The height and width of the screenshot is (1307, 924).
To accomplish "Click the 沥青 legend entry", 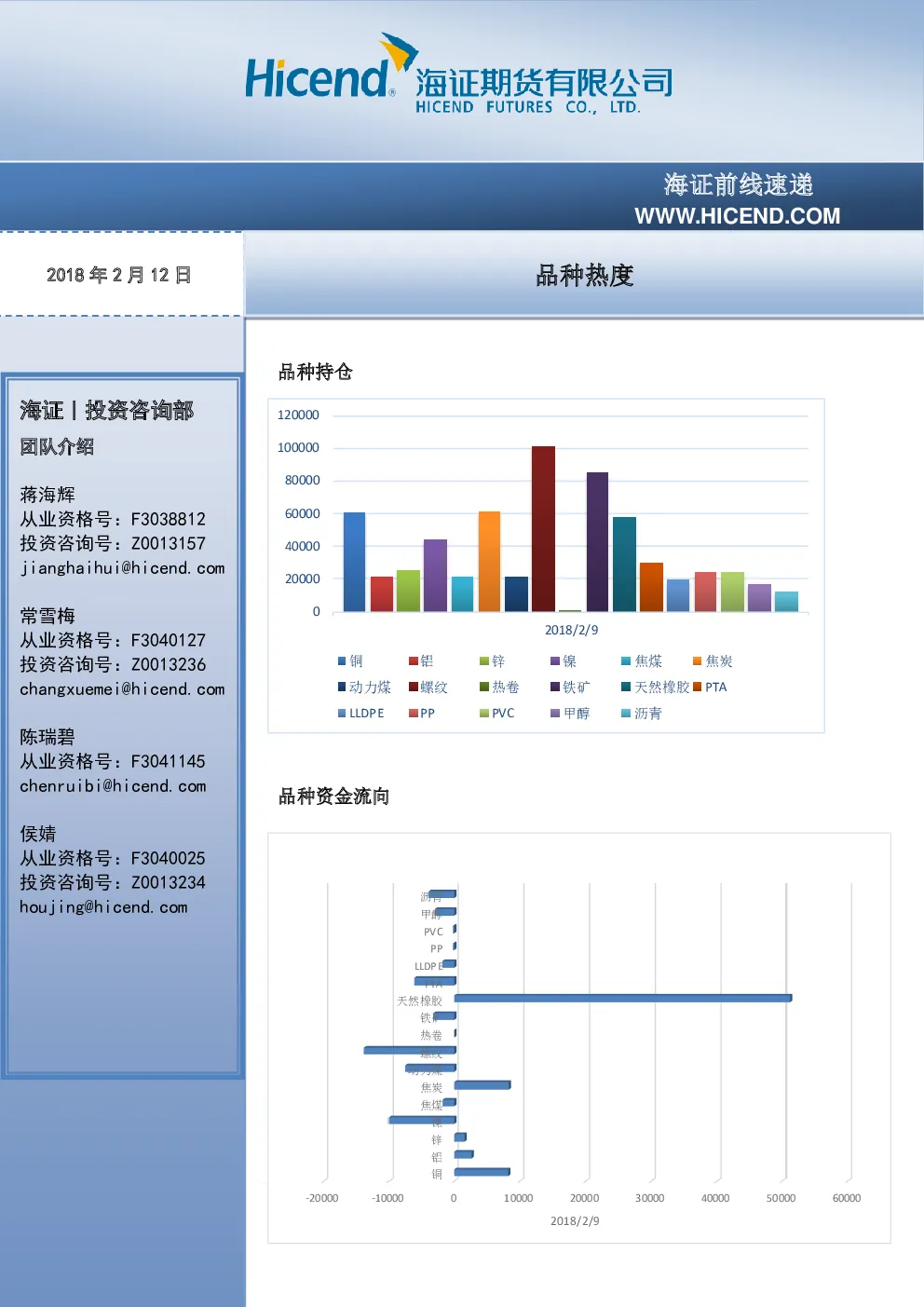I will (642, 714).
